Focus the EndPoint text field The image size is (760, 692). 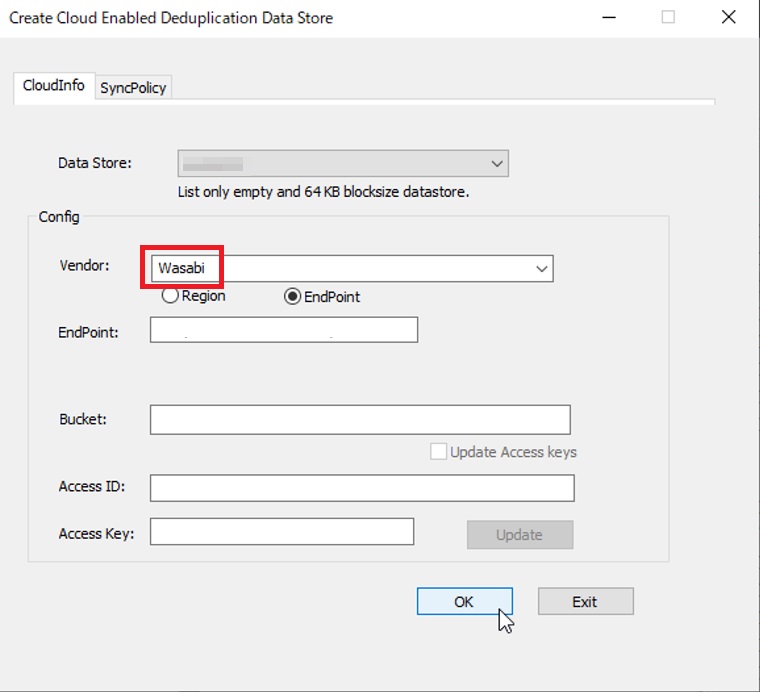(x=283, y=330)
